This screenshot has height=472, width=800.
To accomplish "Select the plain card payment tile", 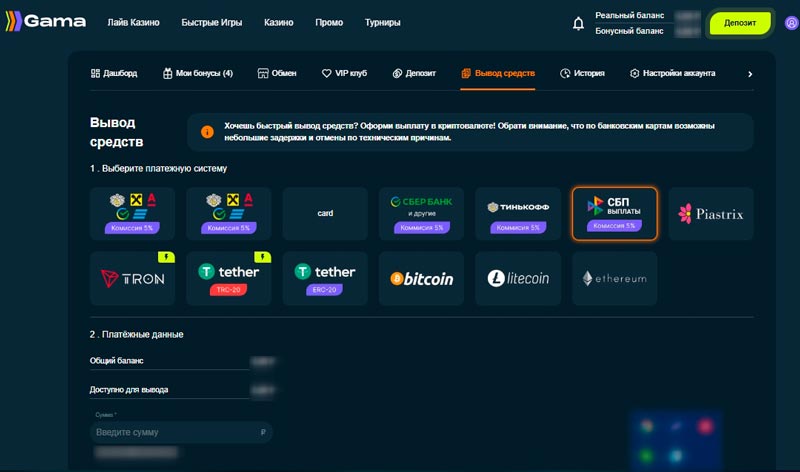I will [x=325, y=213].
